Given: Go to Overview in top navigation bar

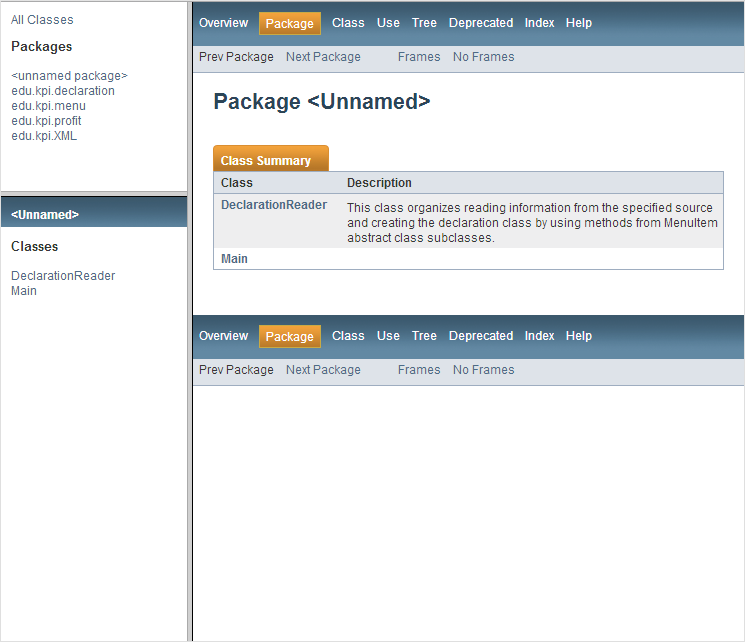Looking at the screenshot, I should click(223, 23).
